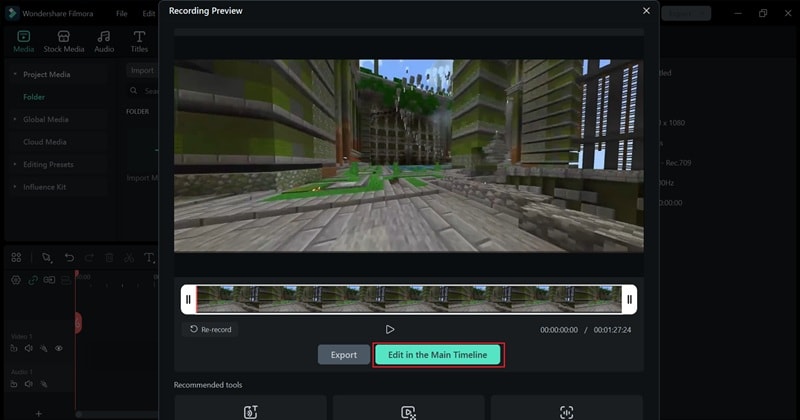Mute the Video 1 track
The image size is (800, 420).
click(x=29, y=348)
